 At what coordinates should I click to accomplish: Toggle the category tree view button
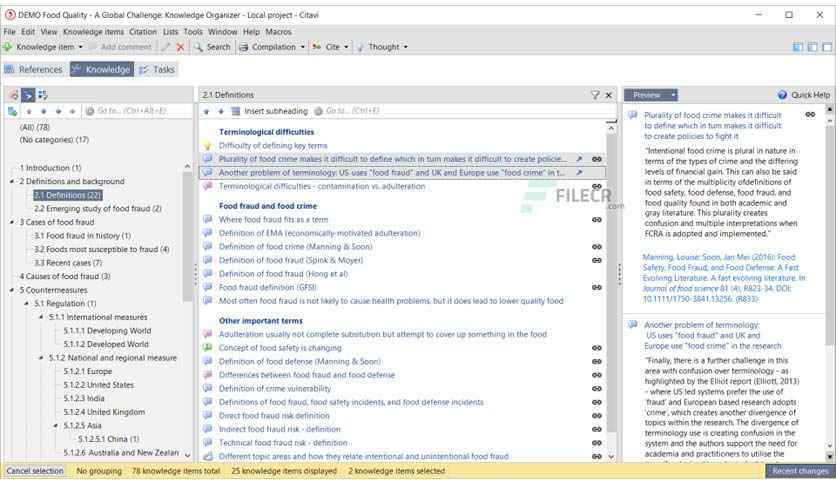pyautogui.click(x=28, y=95)
